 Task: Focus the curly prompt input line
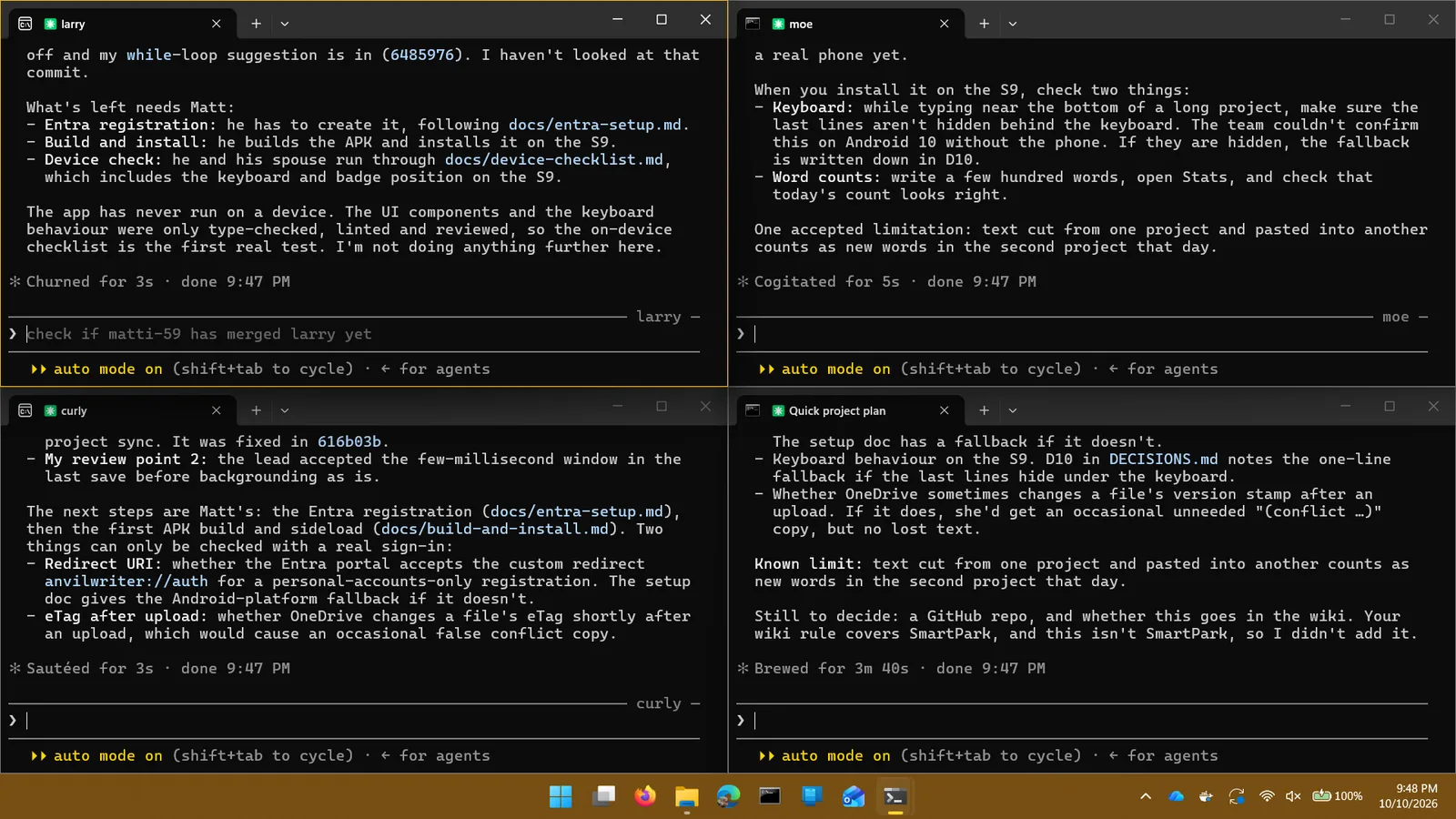[x=355, y=721]
